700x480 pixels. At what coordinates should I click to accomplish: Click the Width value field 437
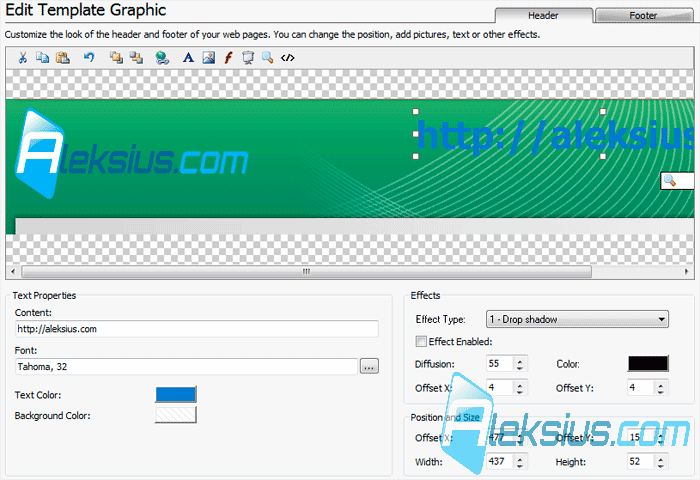(500, 461)
